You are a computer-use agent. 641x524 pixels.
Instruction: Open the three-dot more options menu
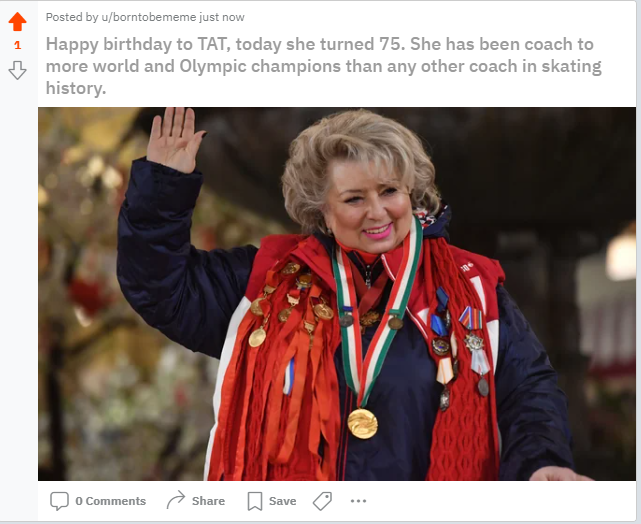(x=359, y=501)
